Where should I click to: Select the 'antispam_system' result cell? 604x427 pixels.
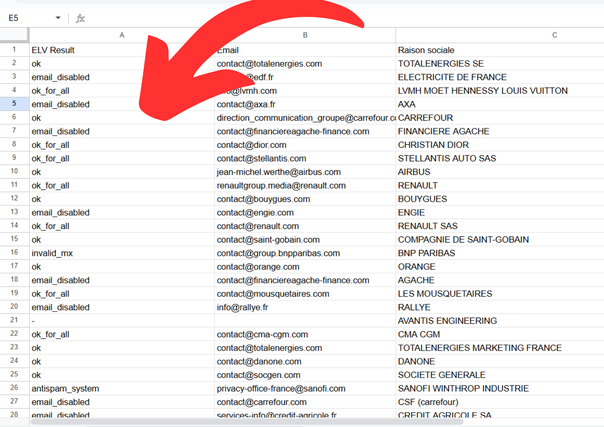click(x=122, y=388)
